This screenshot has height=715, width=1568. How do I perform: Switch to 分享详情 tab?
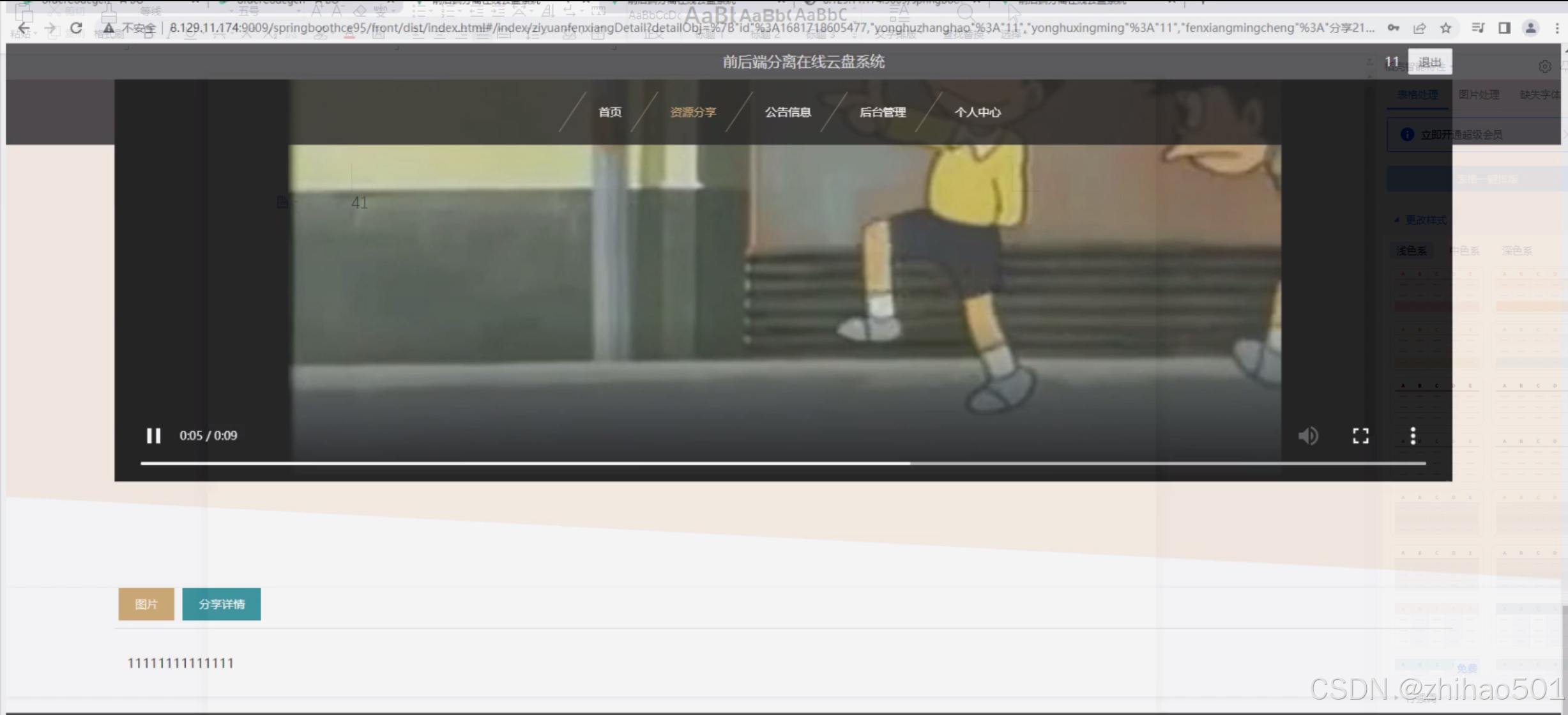[x=221, y=604]
